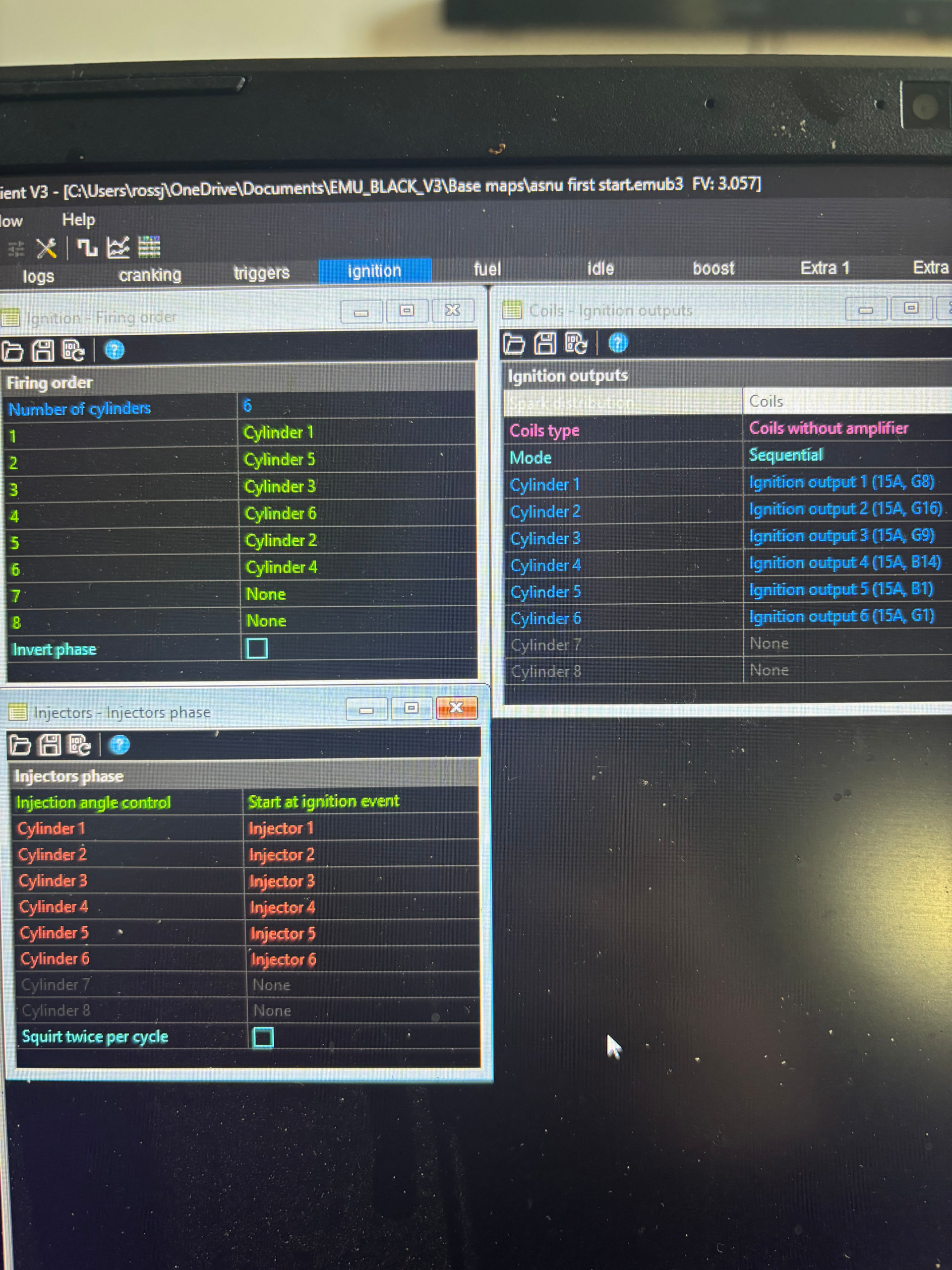
Task: Open the Help menu
Action: click(x=78, y=219)
